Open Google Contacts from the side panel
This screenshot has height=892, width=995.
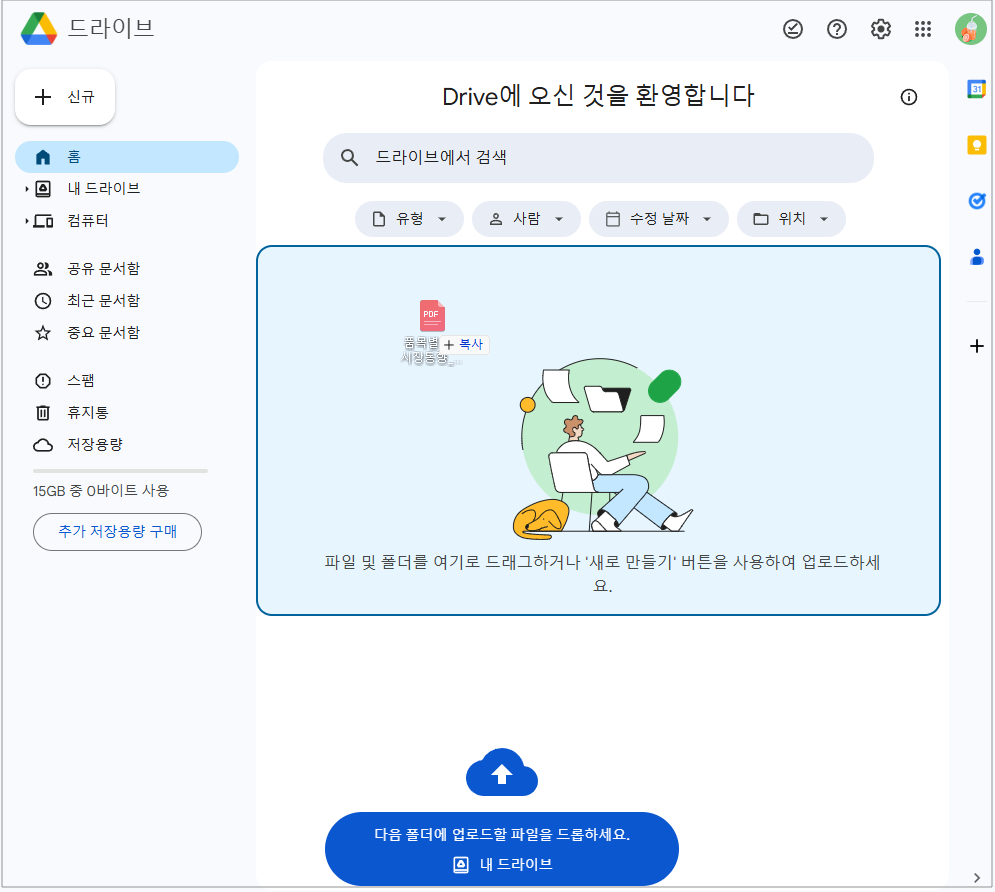977,257
